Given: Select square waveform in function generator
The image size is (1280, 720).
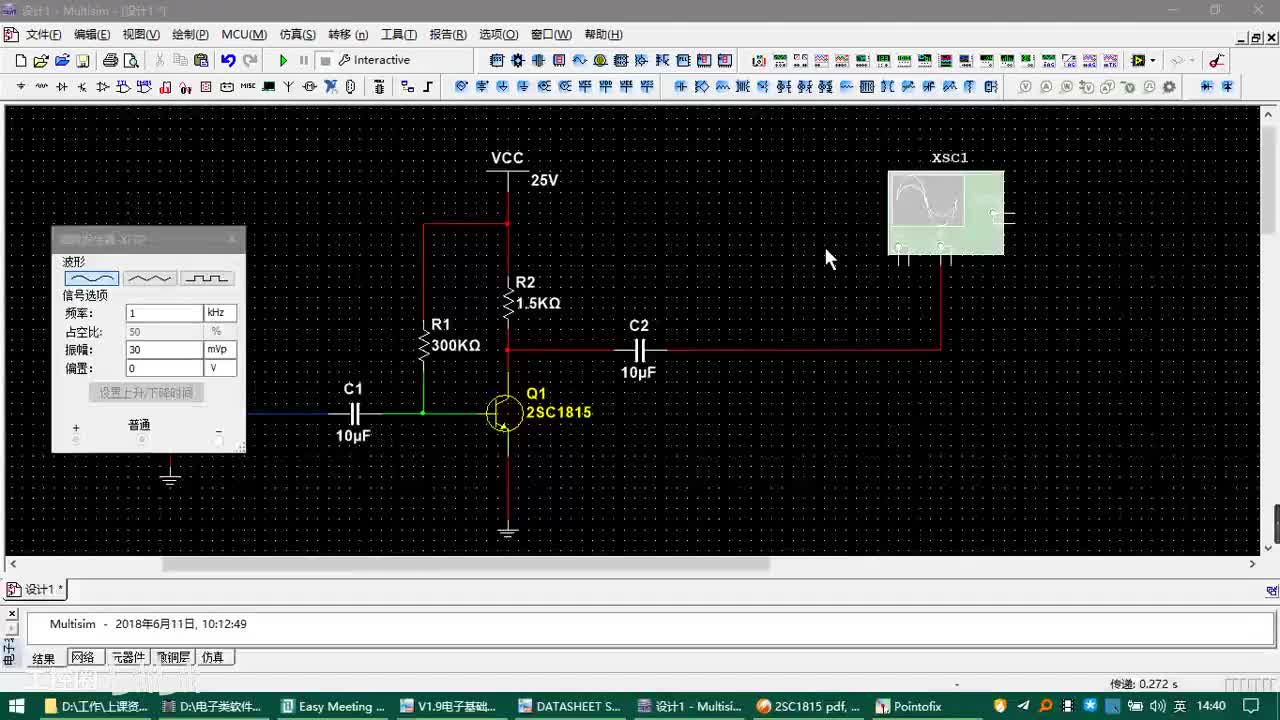Looking at the screenshot, I should tap(208, 279).
